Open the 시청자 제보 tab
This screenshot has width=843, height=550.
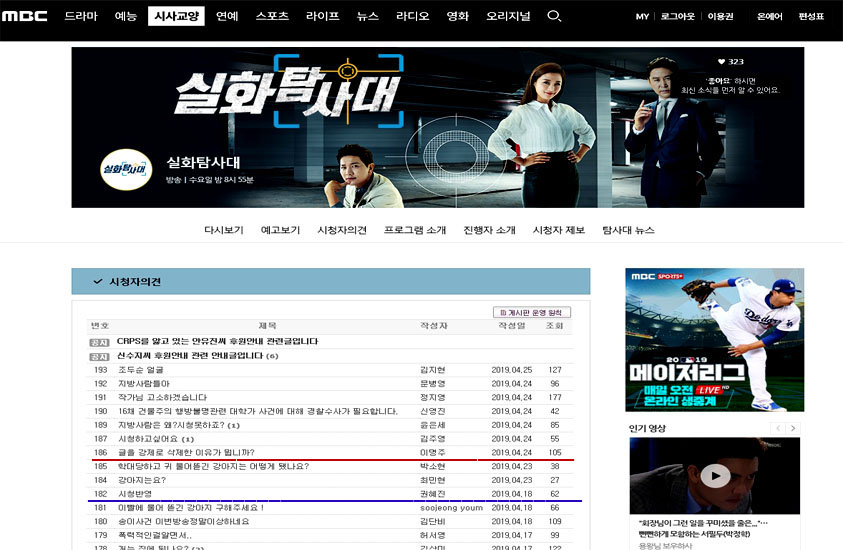[x=559, y=230]
